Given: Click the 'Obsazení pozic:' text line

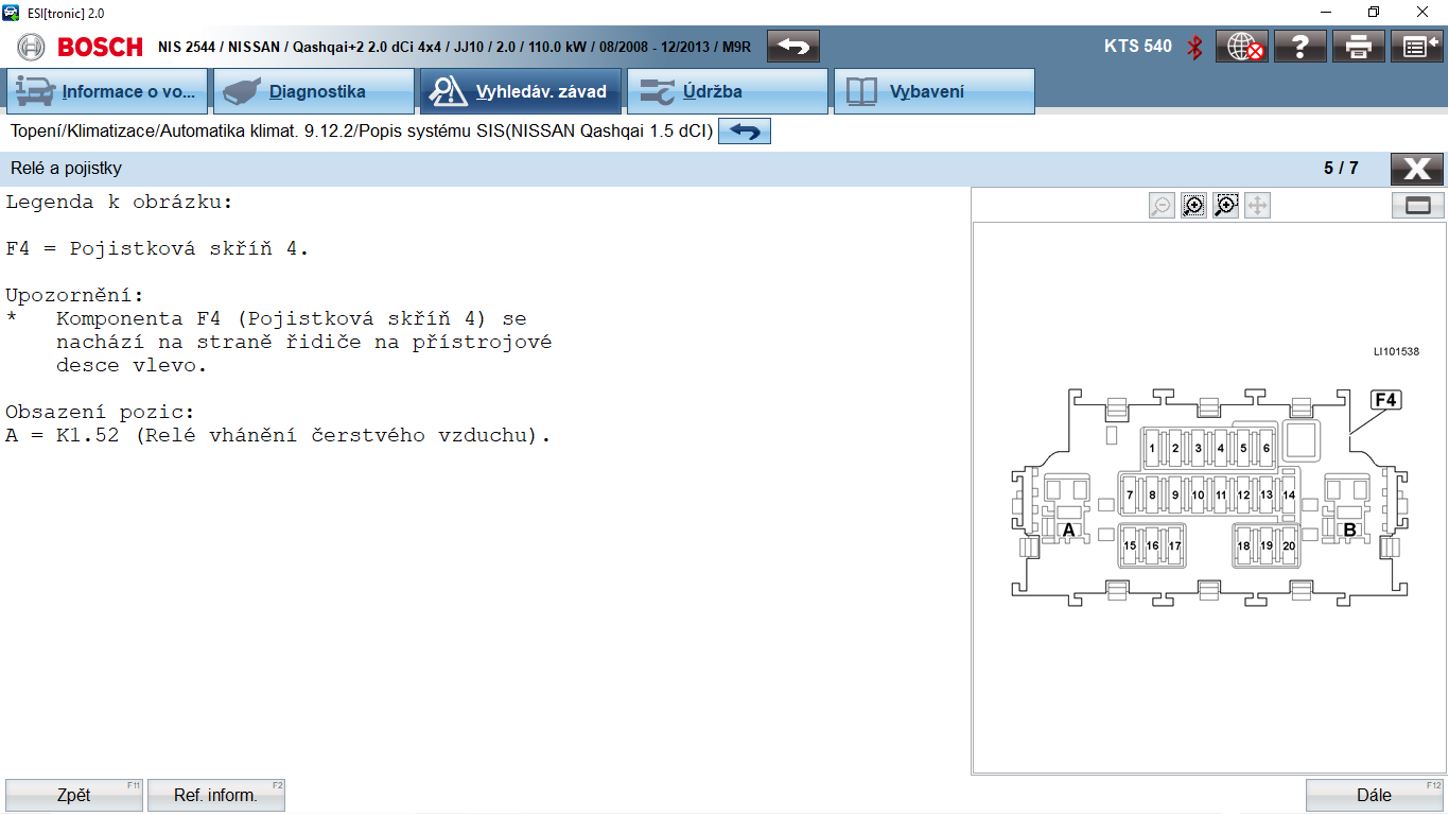Looking at the screenshot, I should (x=100, y=412).
